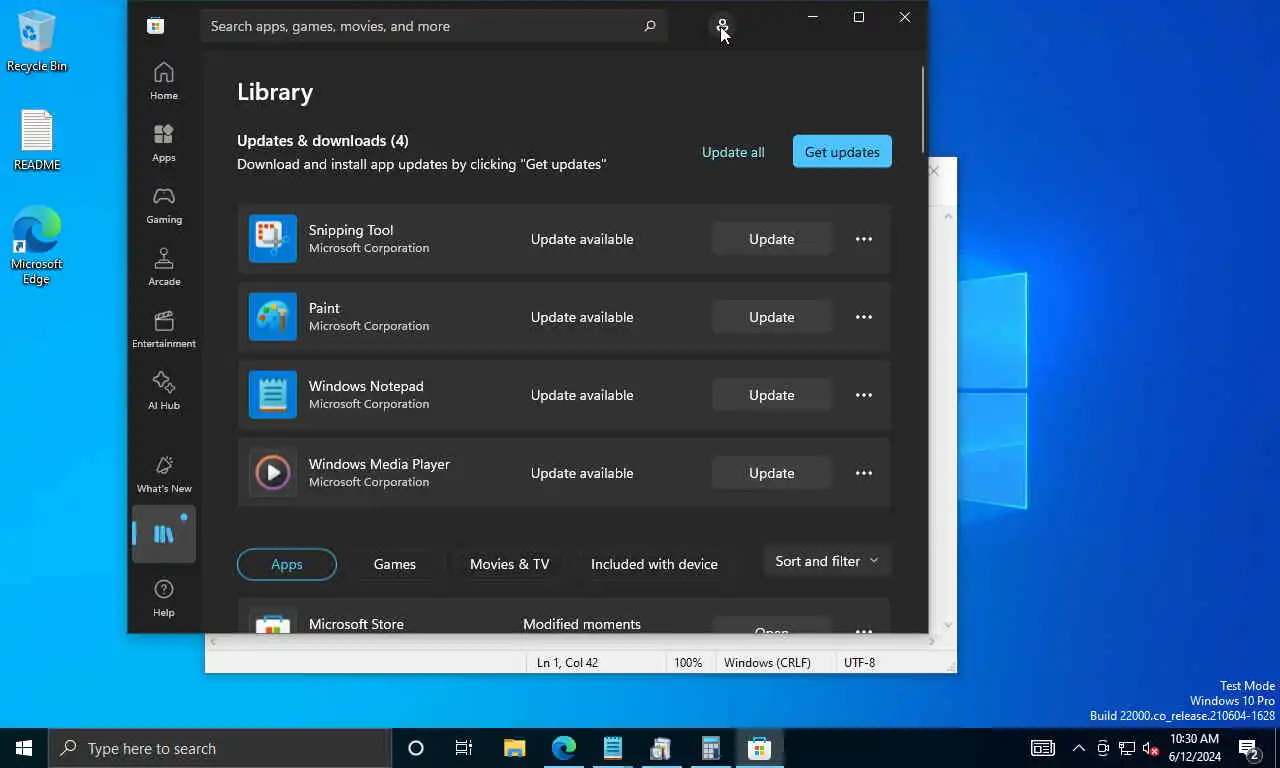Select the Library icon in sidebar
1280x768 pixels.
pos(164,534)
